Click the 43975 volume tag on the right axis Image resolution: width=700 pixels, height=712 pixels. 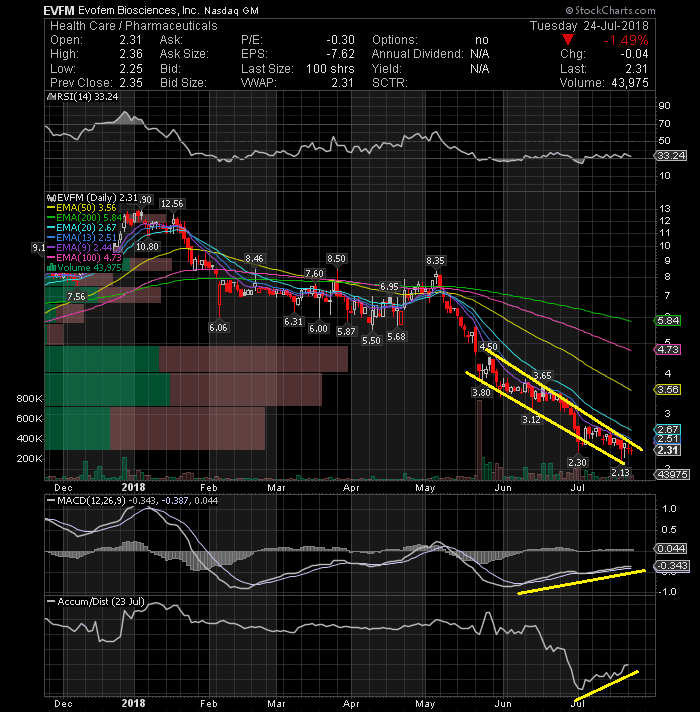[672, 475]
